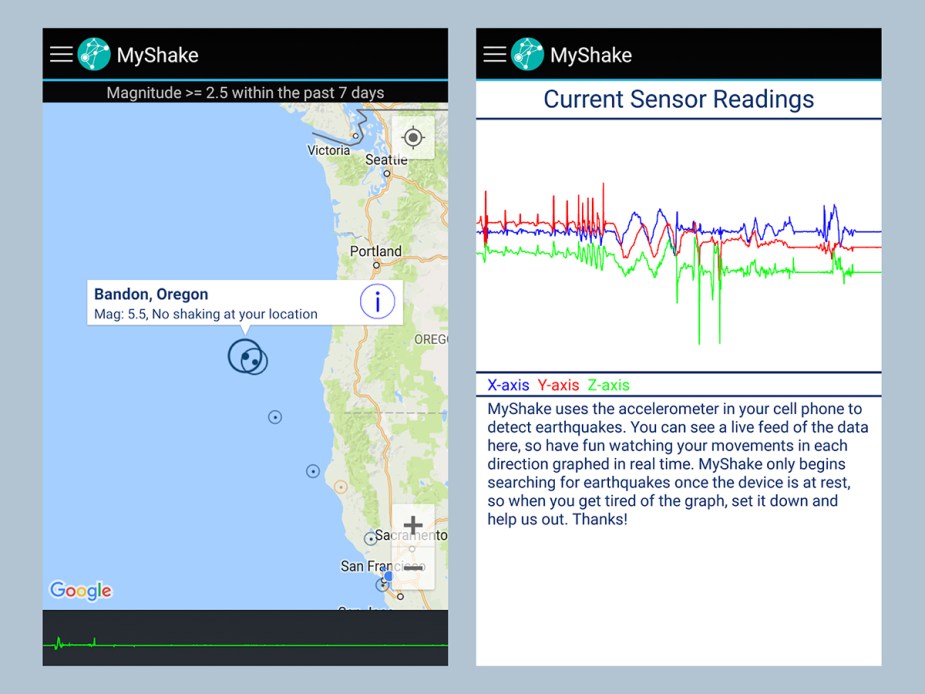Viewport: 925px width, 694px height.
Task: Tap the MyShake globe logo on the map screen
Action: pyautogui.click(x=94, y=53)
